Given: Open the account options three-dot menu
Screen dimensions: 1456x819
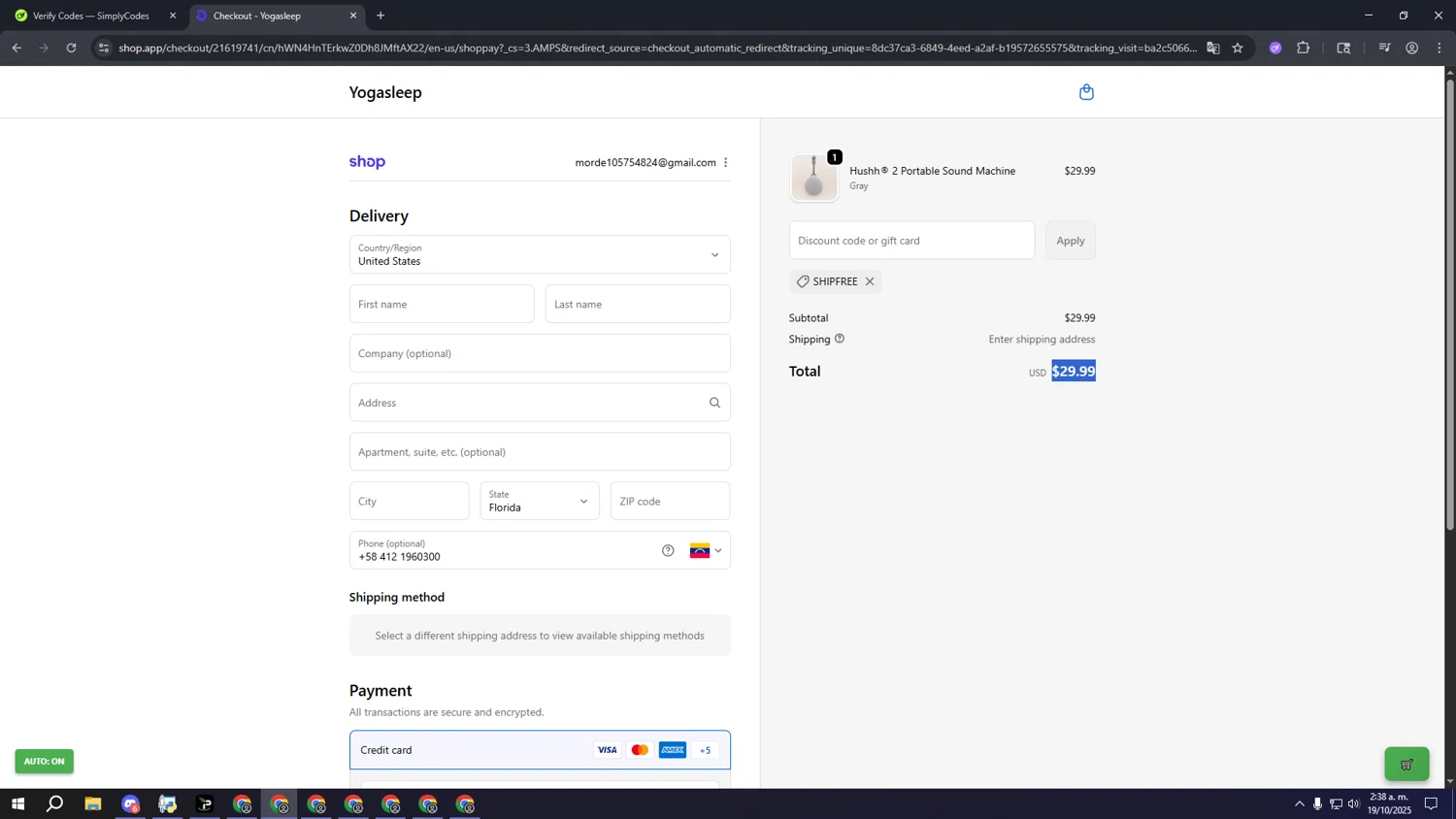Looking at the screenshot, I should pyautogui.click(x=725, y=163).
